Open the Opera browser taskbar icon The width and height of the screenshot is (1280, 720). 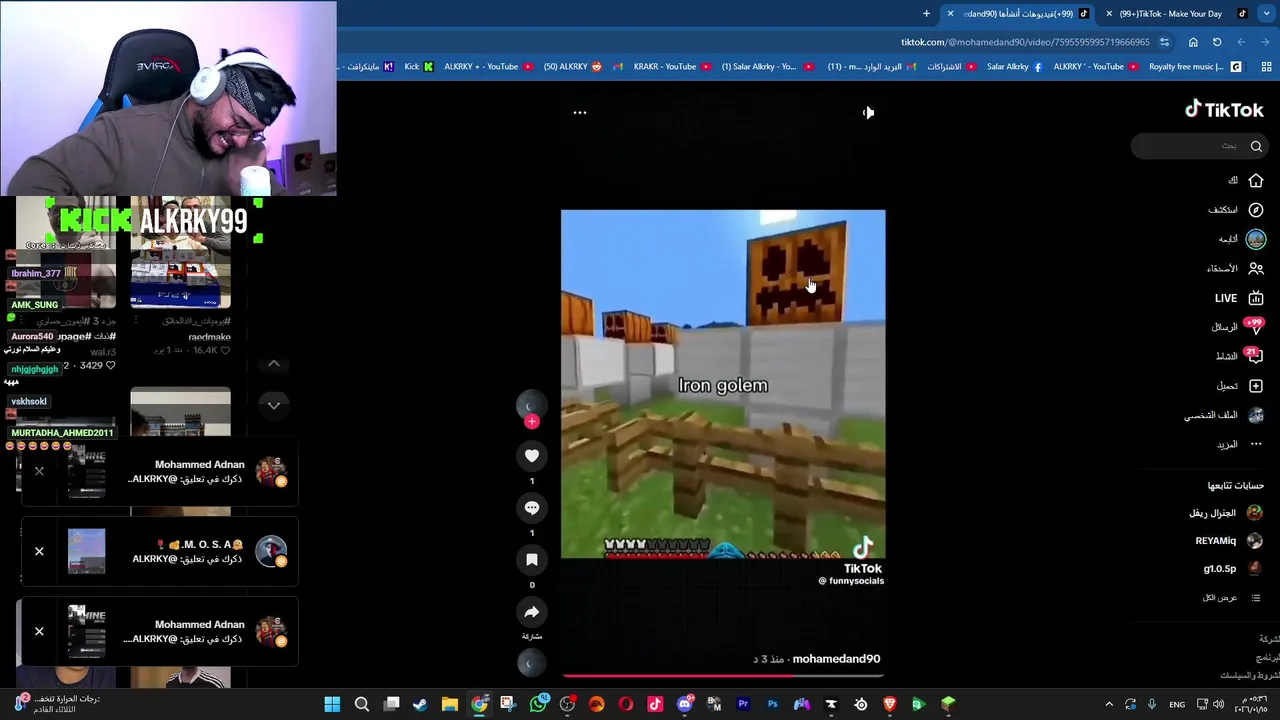tap(626, 705)
